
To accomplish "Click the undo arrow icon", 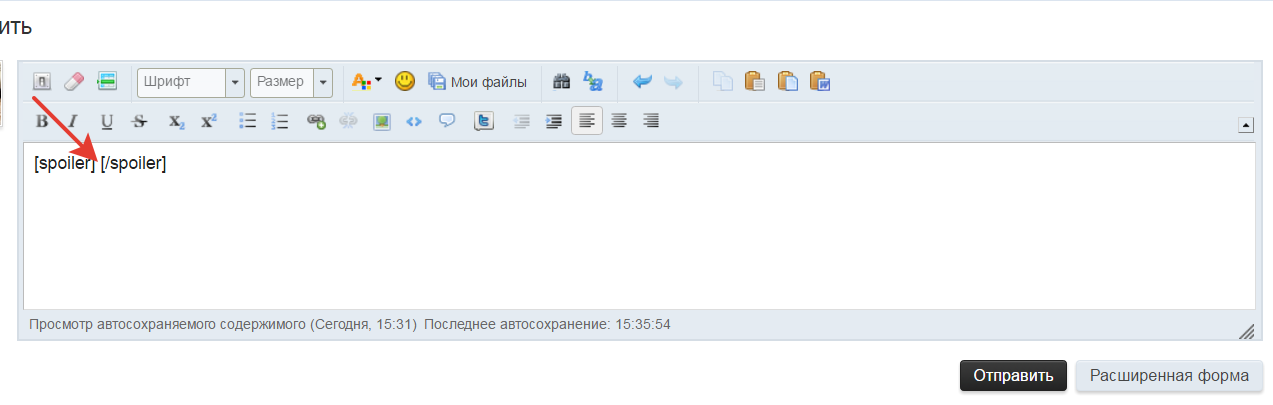I will point(642,82).
